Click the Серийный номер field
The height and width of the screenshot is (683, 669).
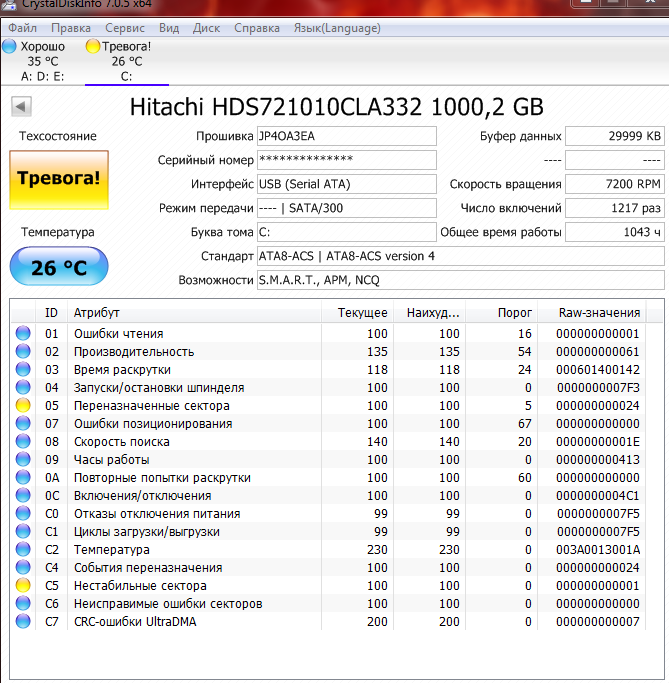(x=346, y=160)
